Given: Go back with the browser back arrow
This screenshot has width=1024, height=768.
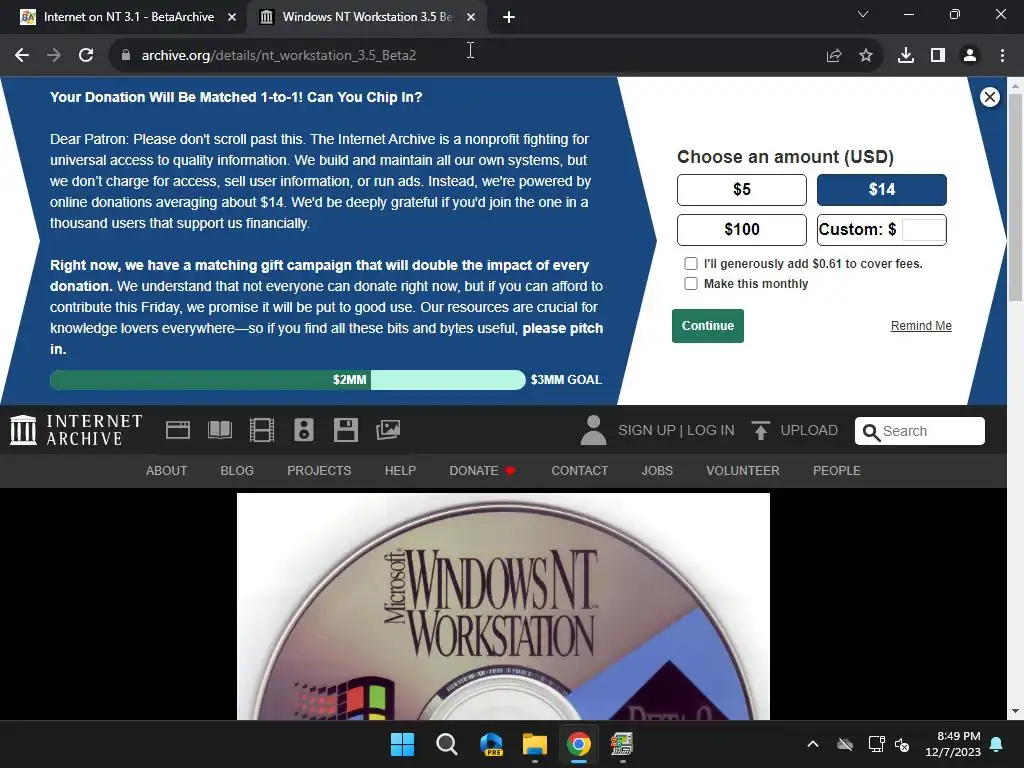Looking at the screenshot, I should tap(22, 56).
